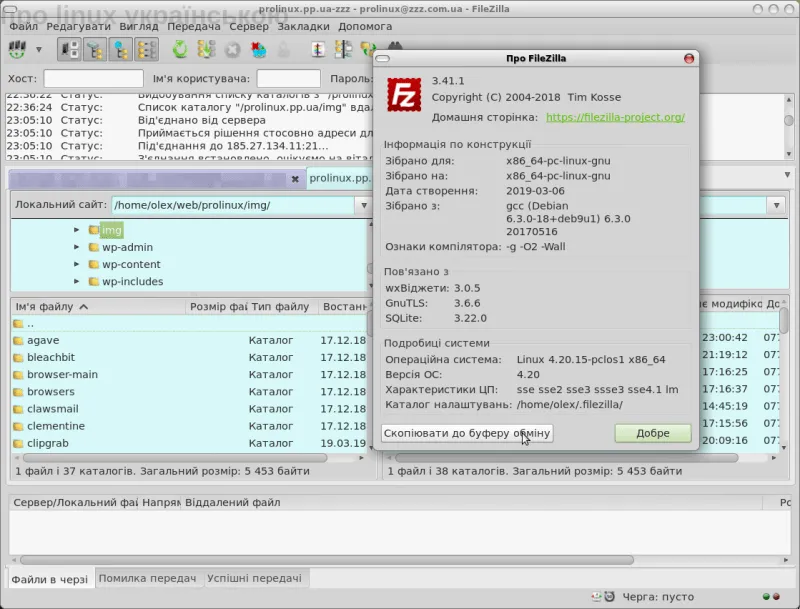Screen dimensions: 800x609
Task: Click the encryption status icon in status bar
Action: coord(596,596)
